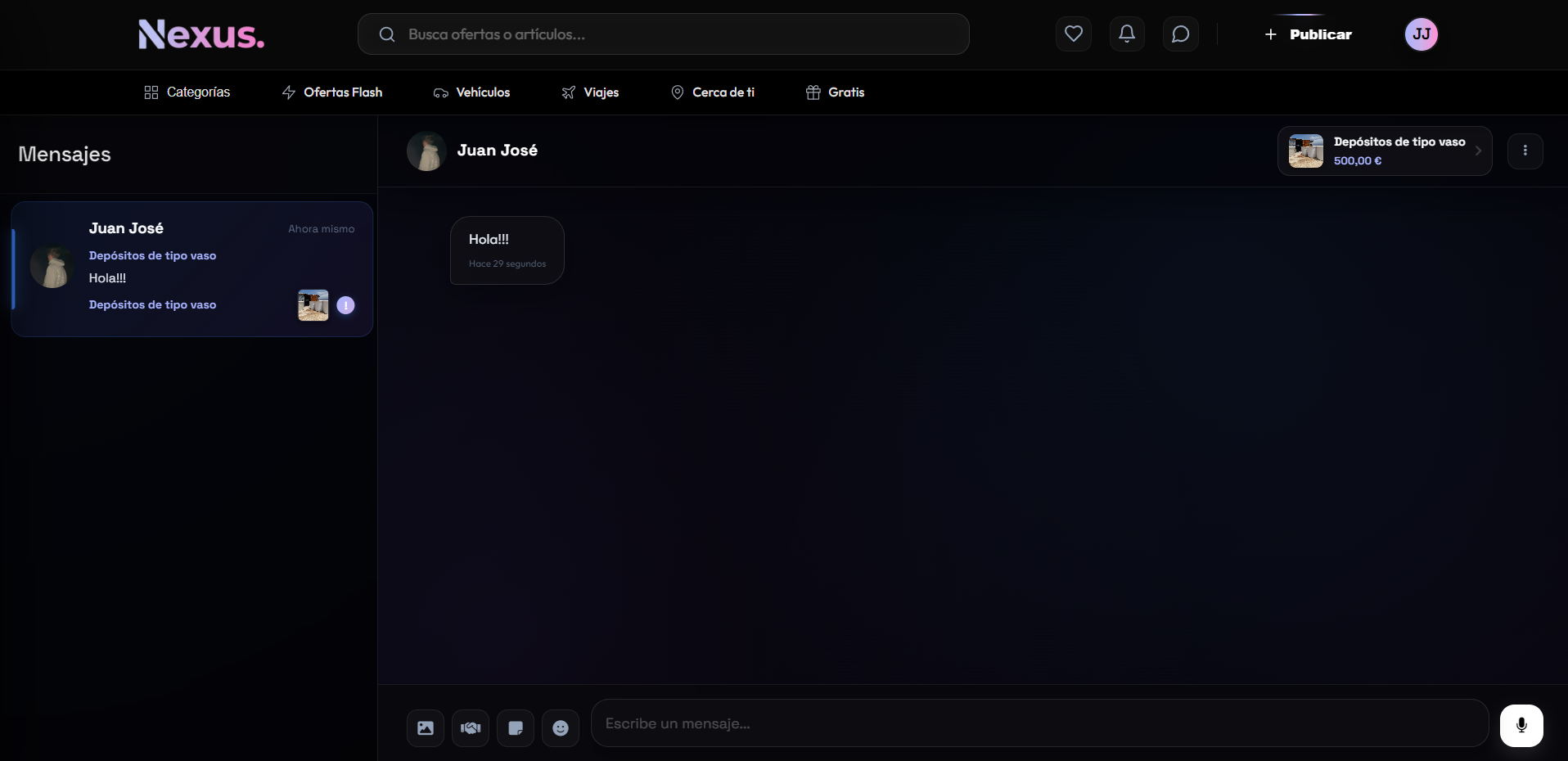Click the purple alert badge on the conversation

(x=346, y=305)
